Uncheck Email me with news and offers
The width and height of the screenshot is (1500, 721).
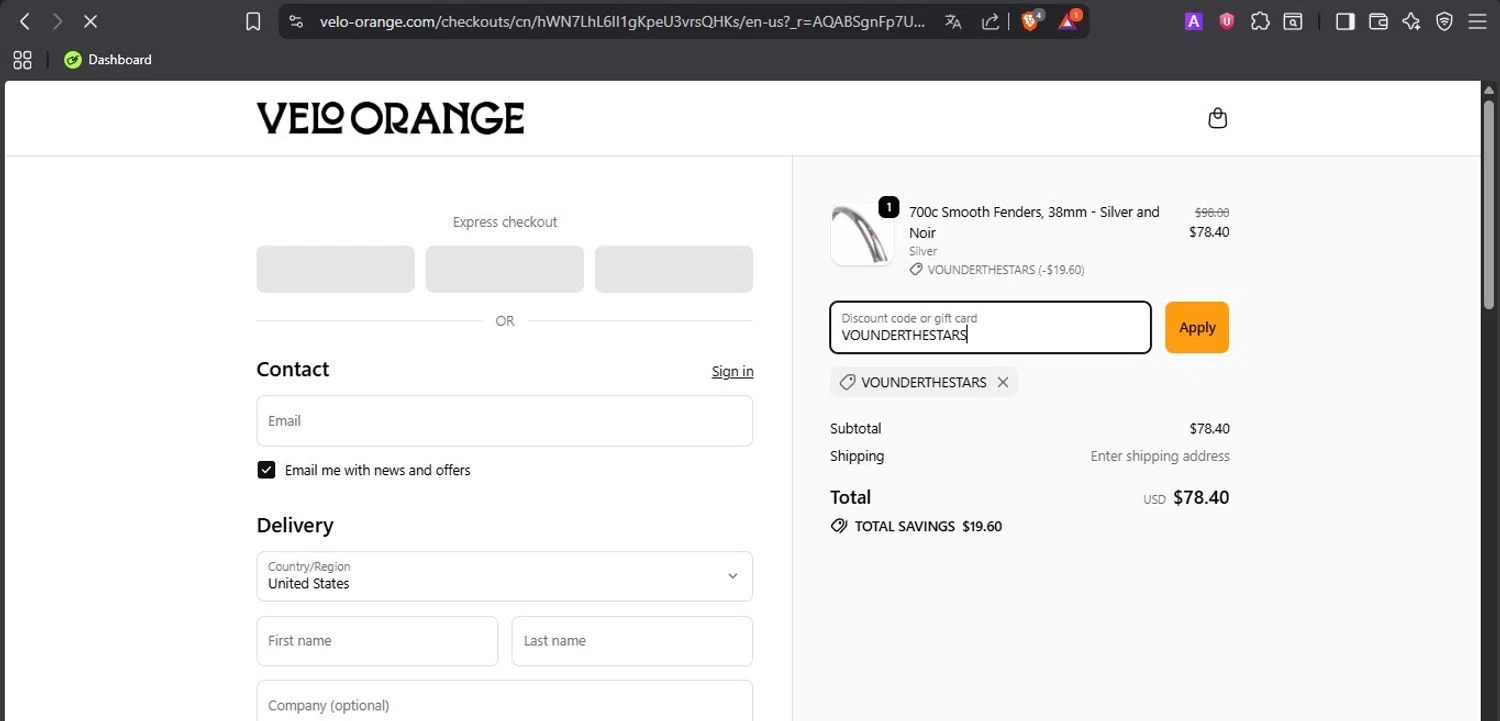click(266, 470)
